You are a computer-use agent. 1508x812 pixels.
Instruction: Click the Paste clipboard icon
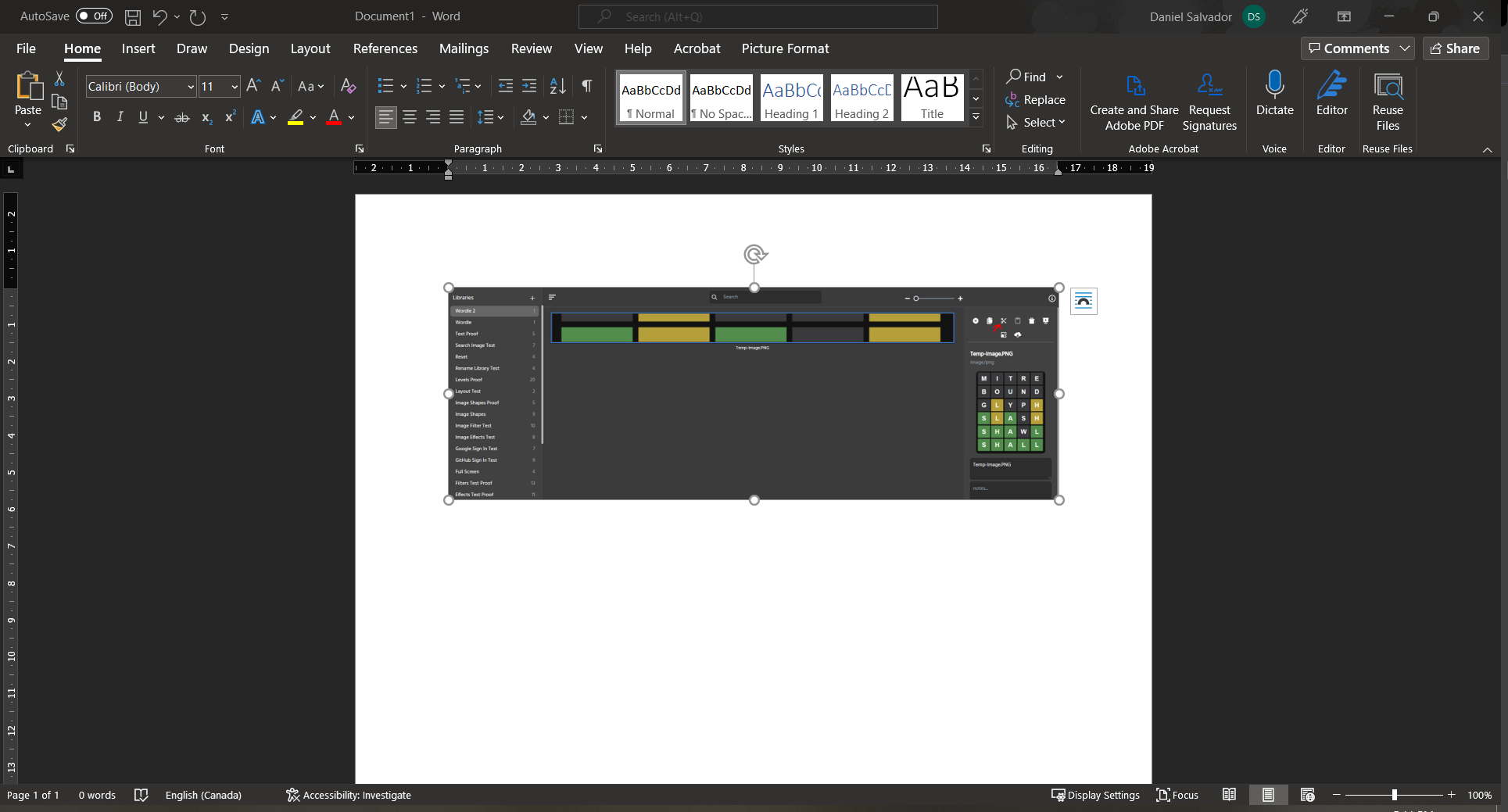click(x=28, y=86)
